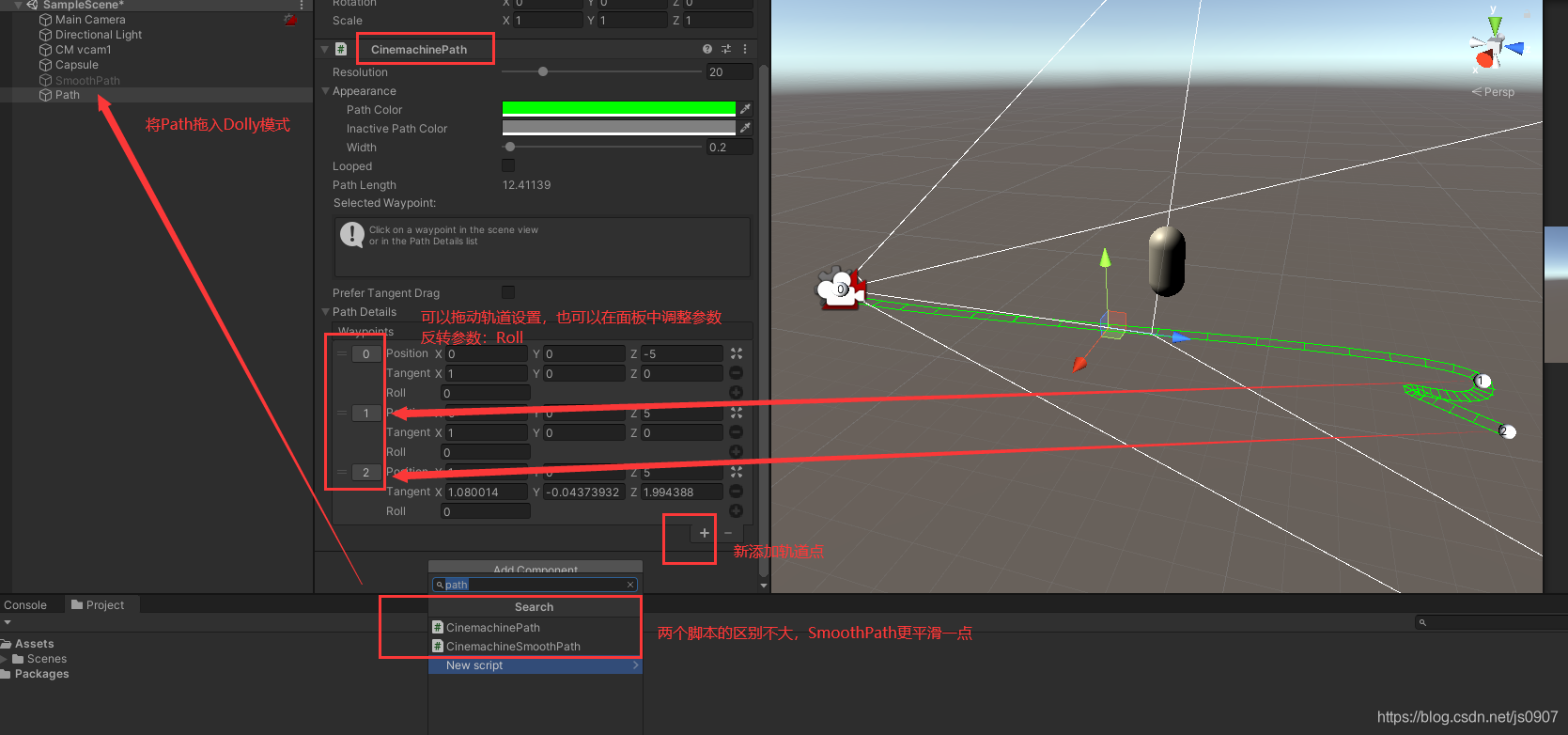Open CinemachinePath component presets icon
The image size is (1568, 735).
pyautogui.click(x=726, y=49)
